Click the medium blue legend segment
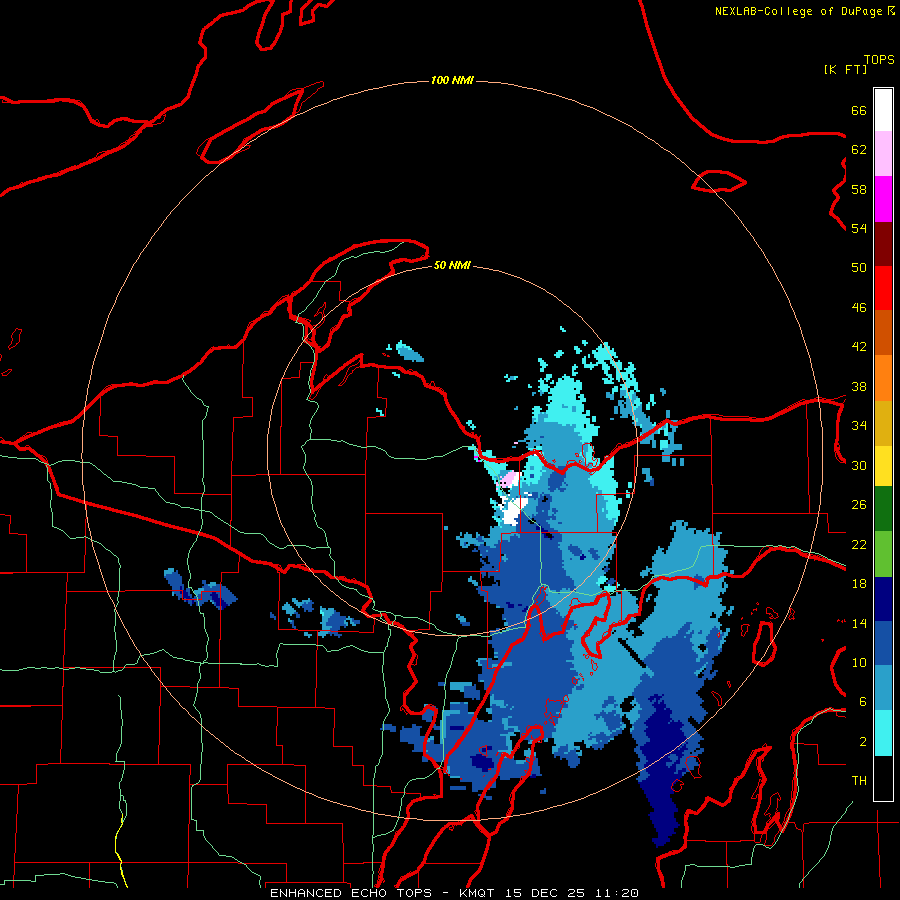Screen dimensions: 900x900 (x=883, y=643)
